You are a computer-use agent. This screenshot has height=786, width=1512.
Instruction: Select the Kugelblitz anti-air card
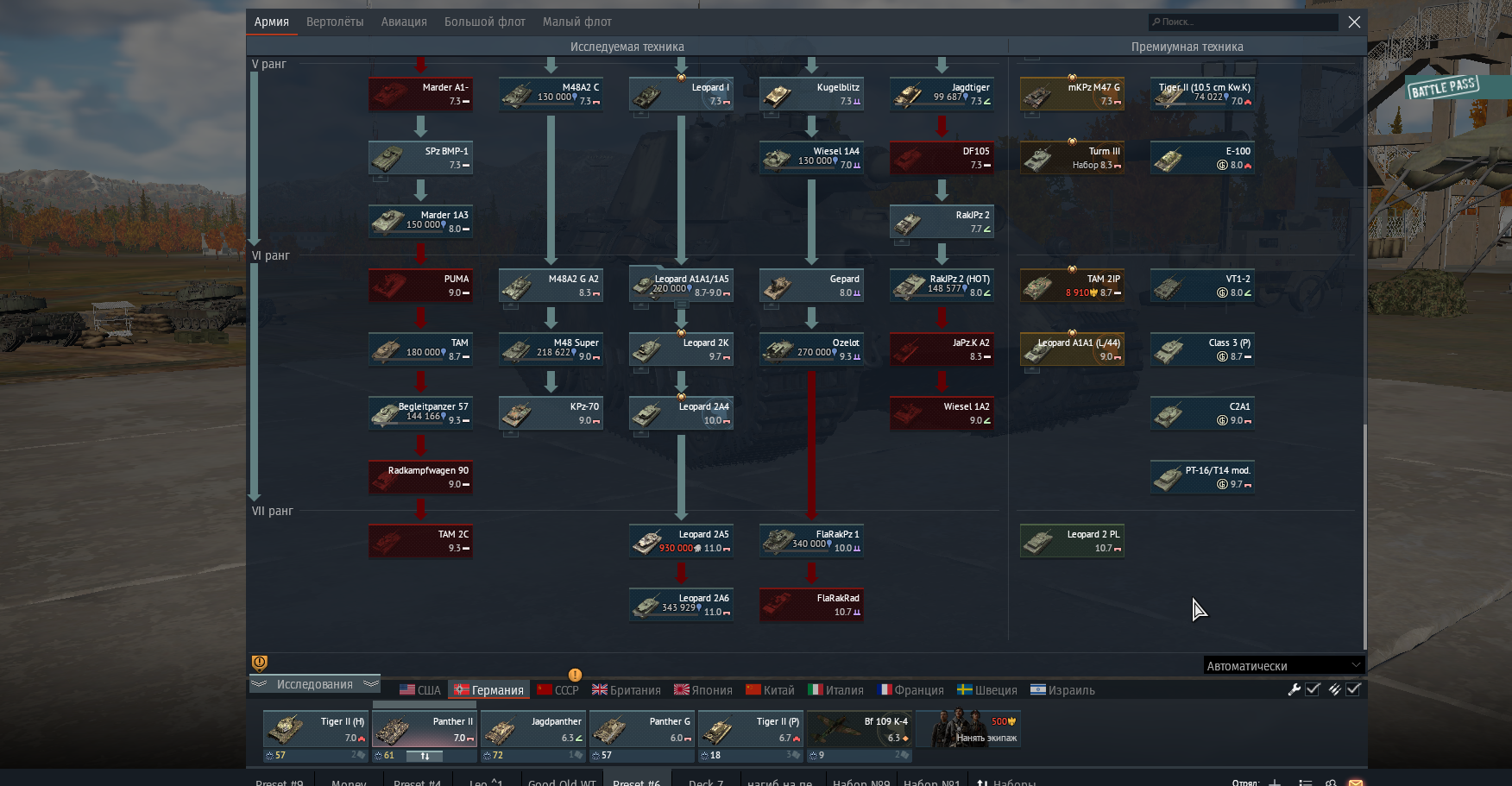pos(811,94)
